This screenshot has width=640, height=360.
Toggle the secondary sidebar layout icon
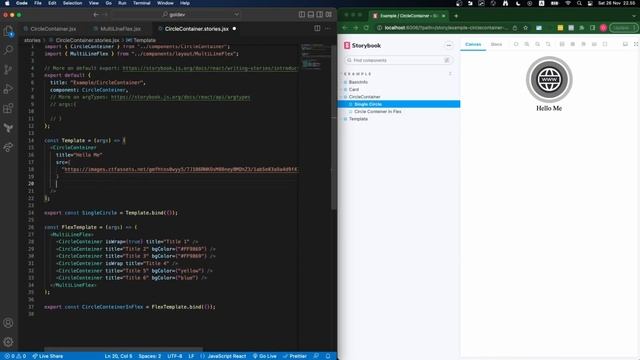(x=320, y=14)
